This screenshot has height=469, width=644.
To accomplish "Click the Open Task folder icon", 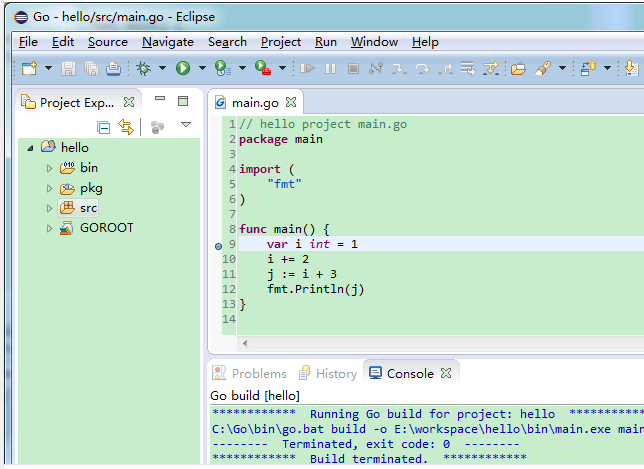I will [518, 68].
